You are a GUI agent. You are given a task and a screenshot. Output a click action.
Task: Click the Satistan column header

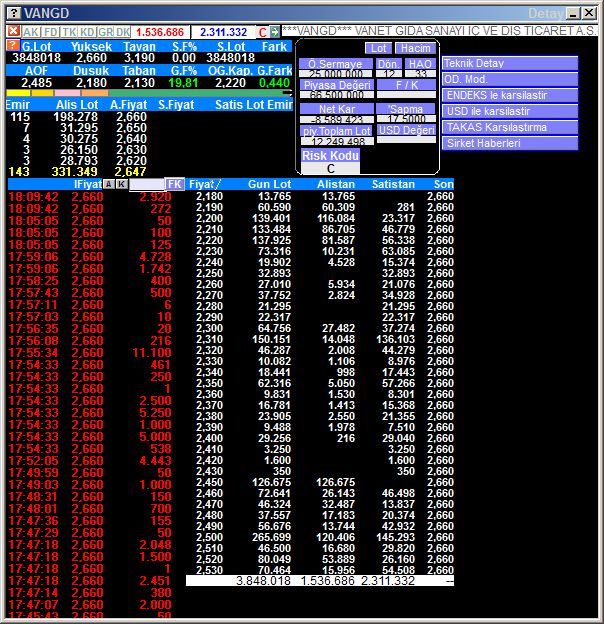click(x=393, y=184)
